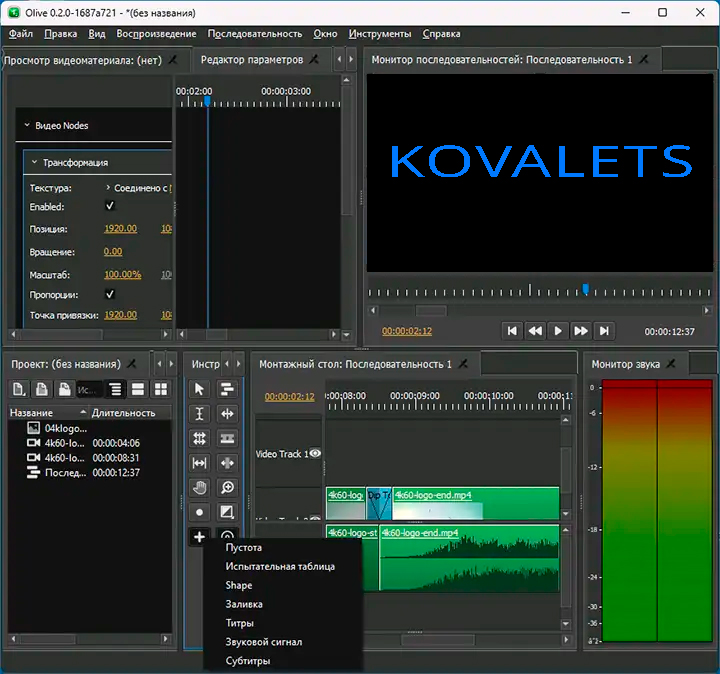Select the Pointer tool

tap(199, 389)
